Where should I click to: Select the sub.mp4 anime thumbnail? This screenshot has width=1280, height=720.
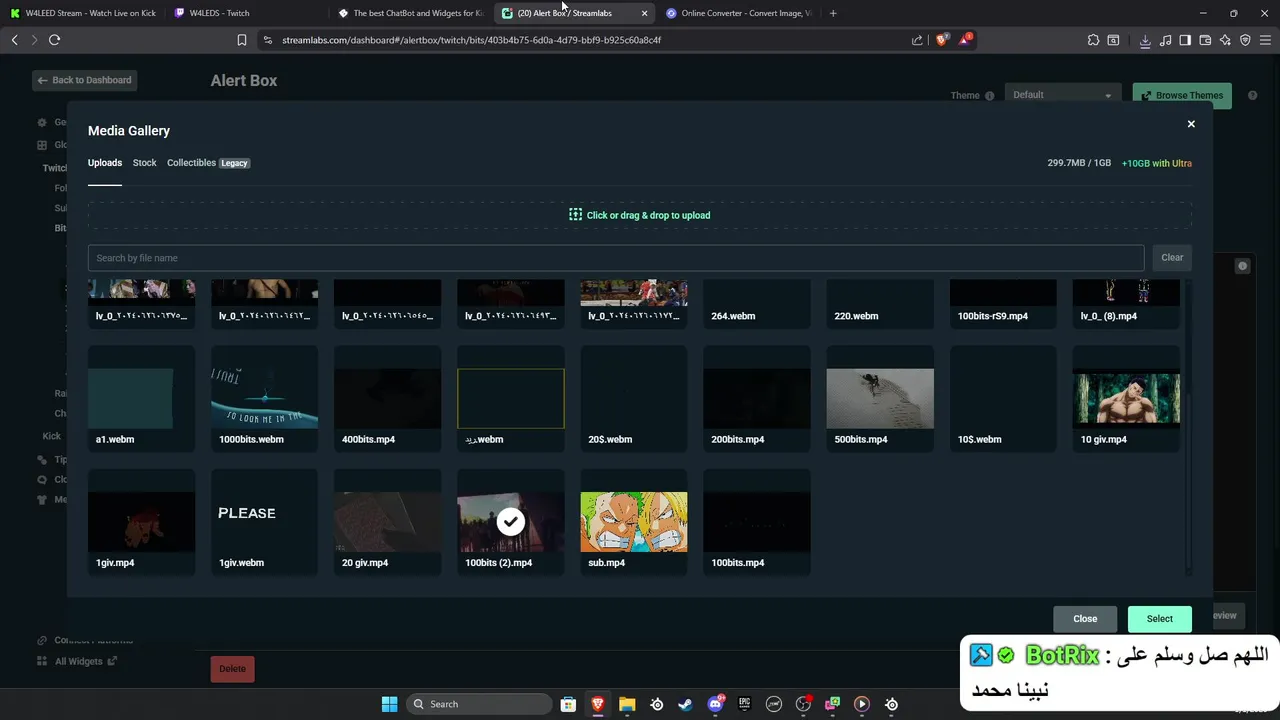coord(634,522)
